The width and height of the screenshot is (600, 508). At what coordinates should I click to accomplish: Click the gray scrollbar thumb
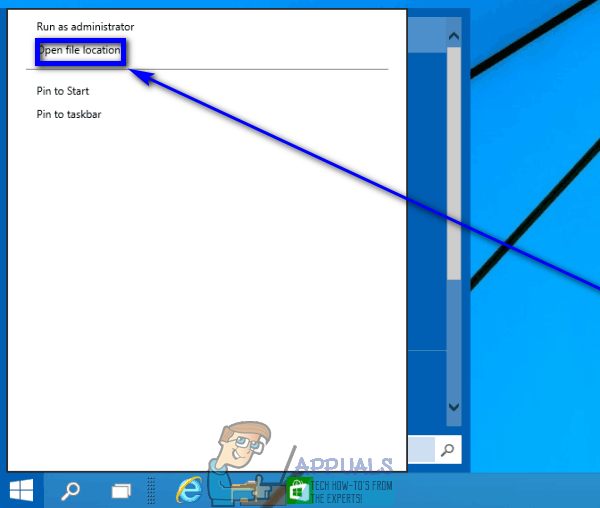(454, 163)
